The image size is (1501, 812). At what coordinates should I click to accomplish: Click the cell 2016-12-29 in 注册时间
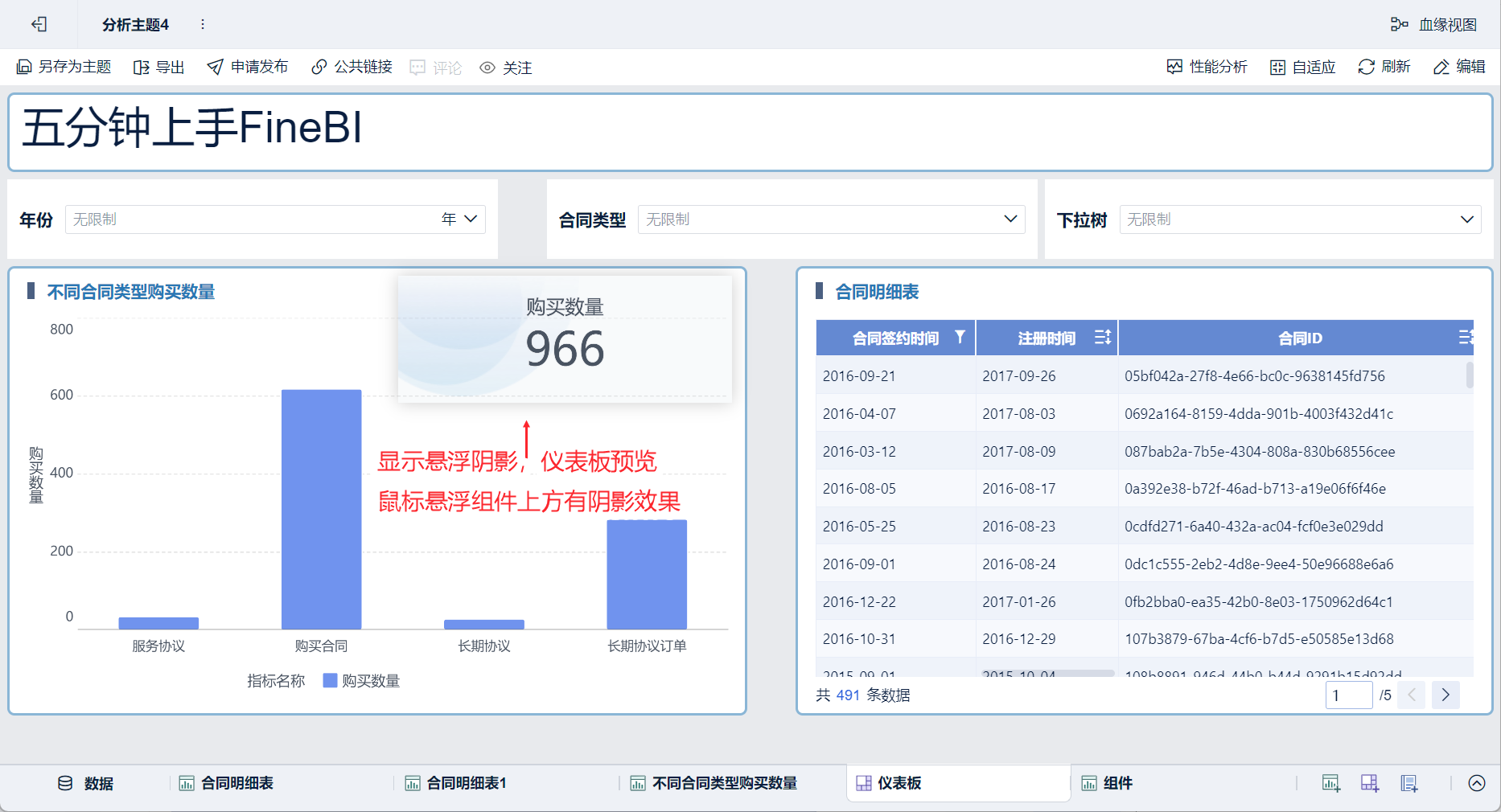click(1019, 639)
